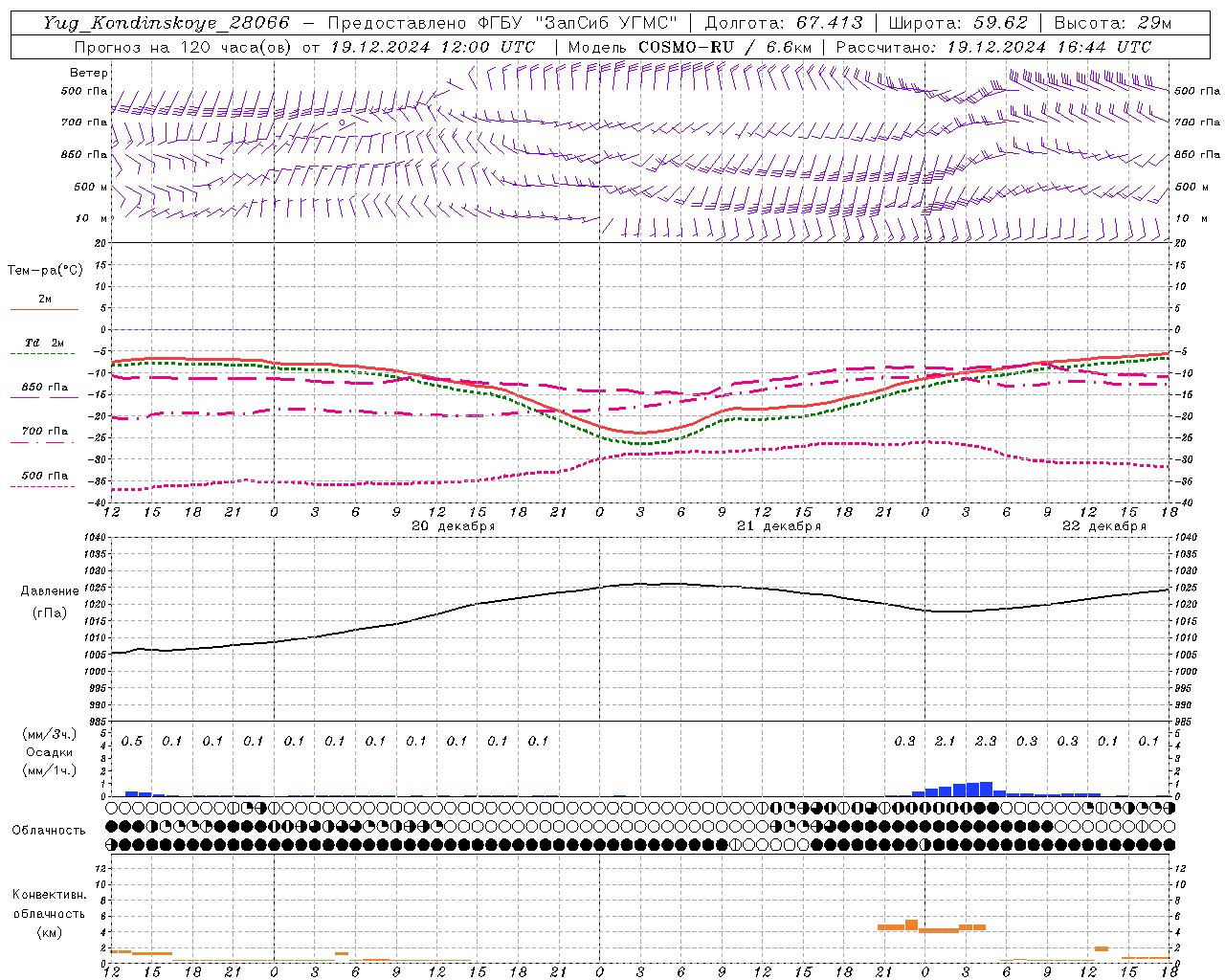1225x980 pixels.
Task: Click the left wind level label 500 м
Action: pos(92,187)
